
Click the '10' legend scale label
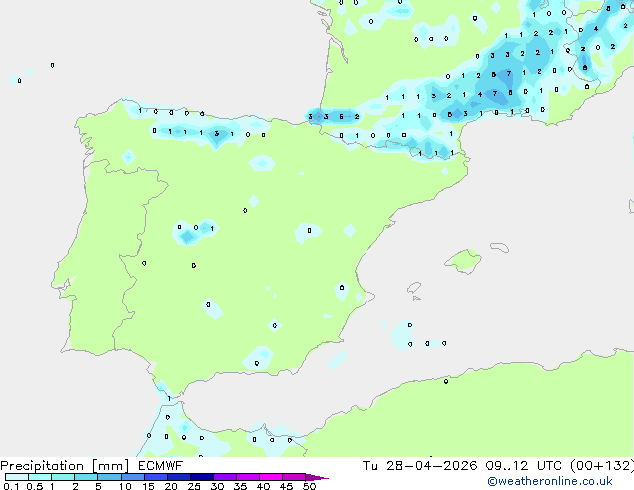tap(125, 486)
